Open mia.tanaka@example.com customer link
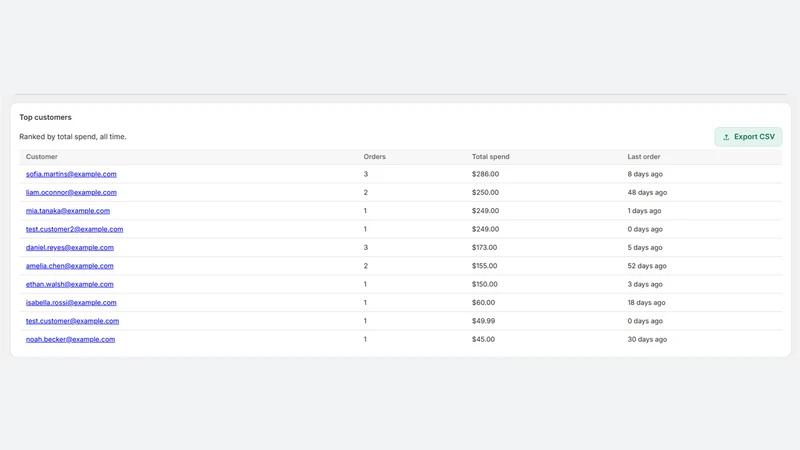 (68, 211)
